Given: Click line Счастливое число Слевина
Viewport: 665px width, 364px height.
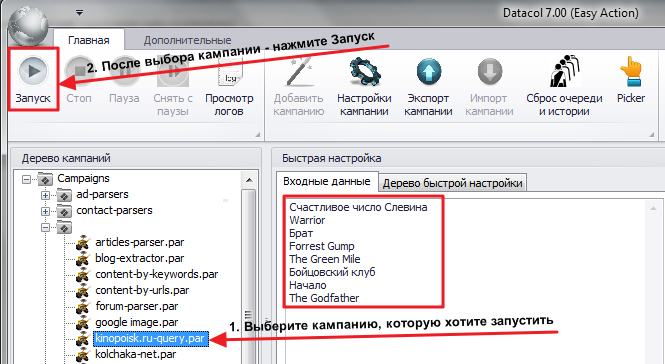Looking at the screenshot, I should point(358,207).
